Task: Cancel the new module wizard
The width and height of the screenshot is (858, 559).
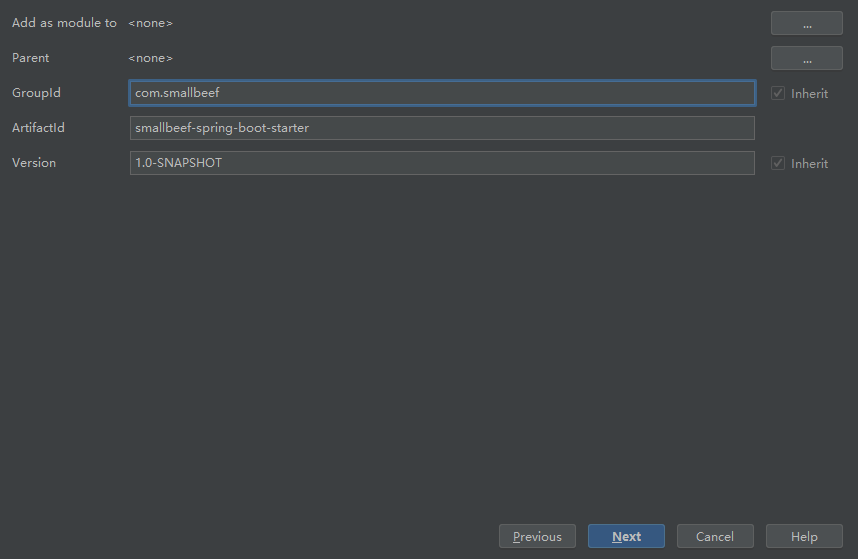Action: (x=715, y=536)
